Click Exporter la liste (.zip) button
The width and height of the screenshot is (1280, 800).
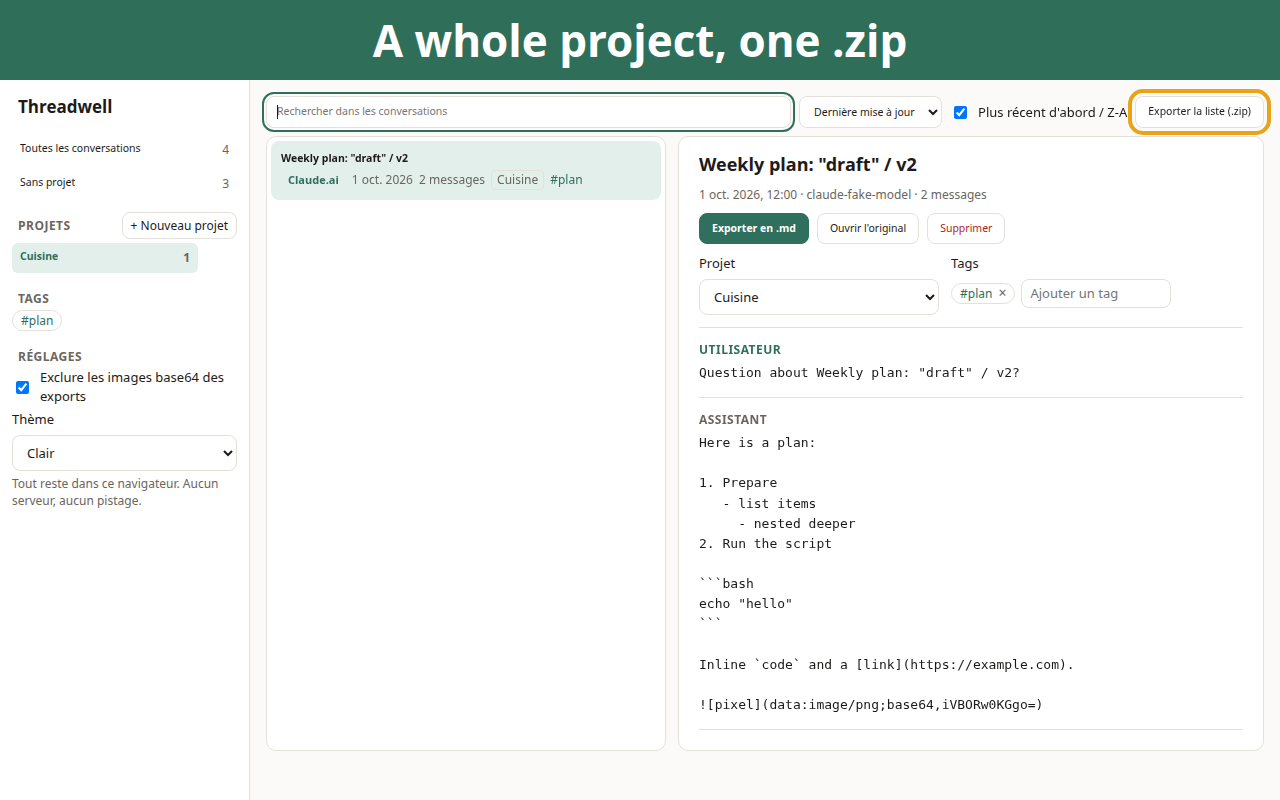(1199, 112)
